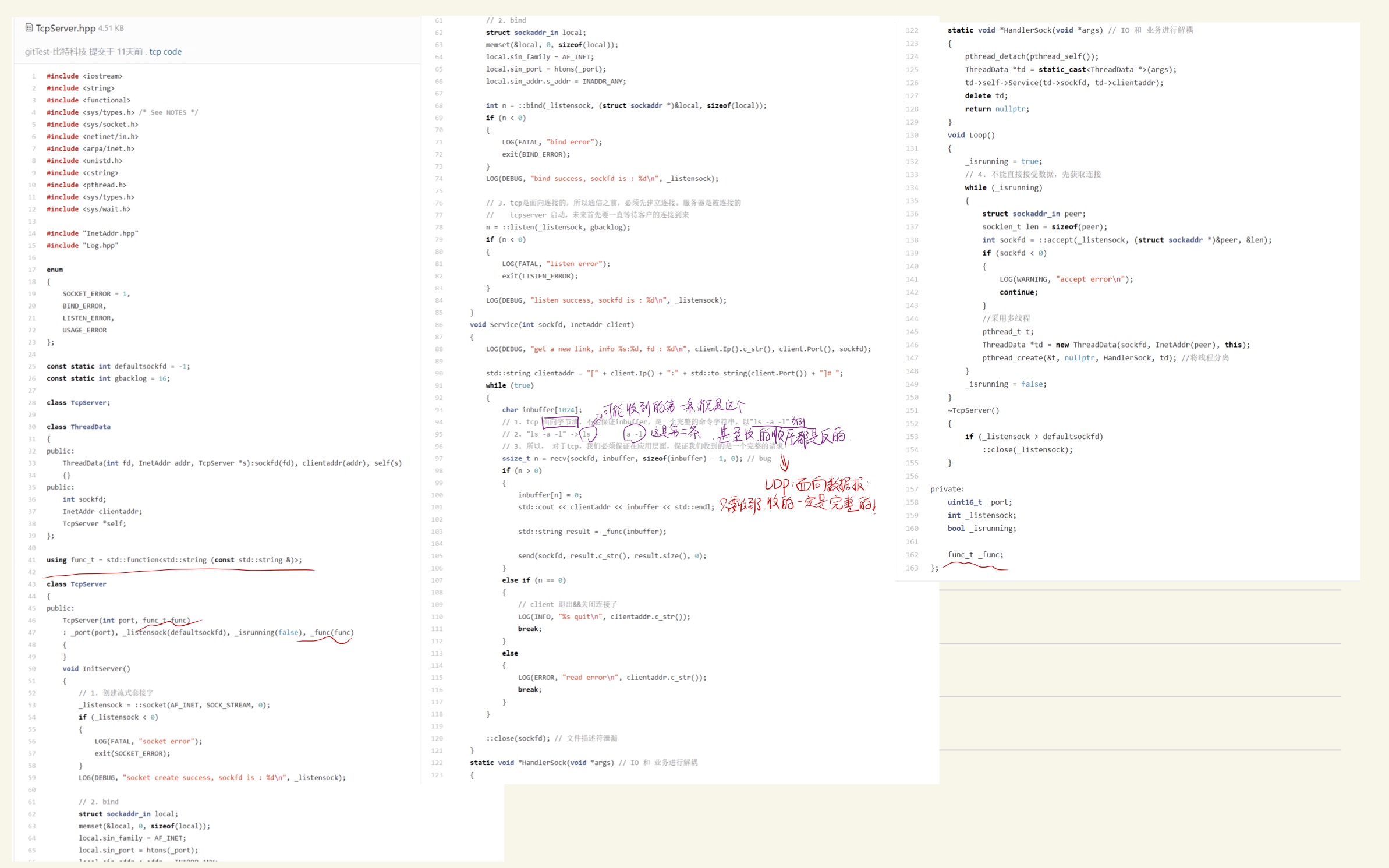Open the 'tcp code' commit link
Screen dimensions: 1389x868
[x=165, y=52]
